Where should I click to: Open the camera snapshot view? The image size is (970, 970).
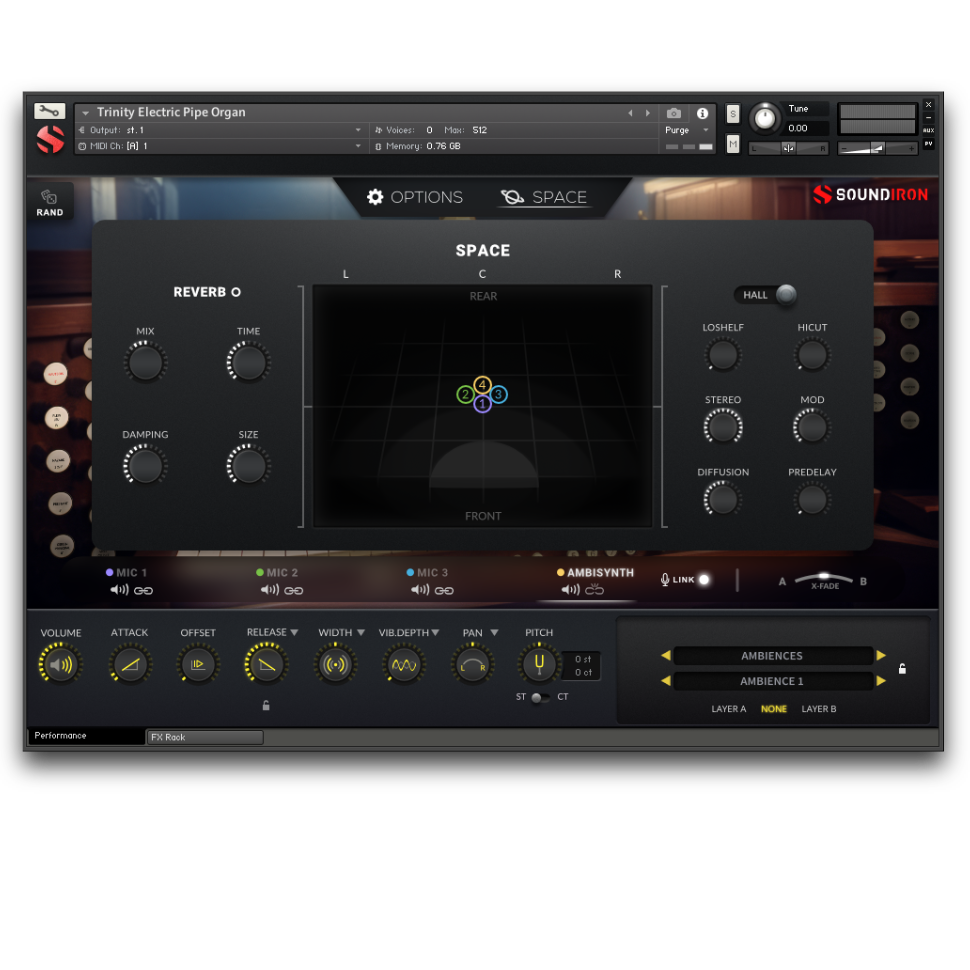coord(674,113)
